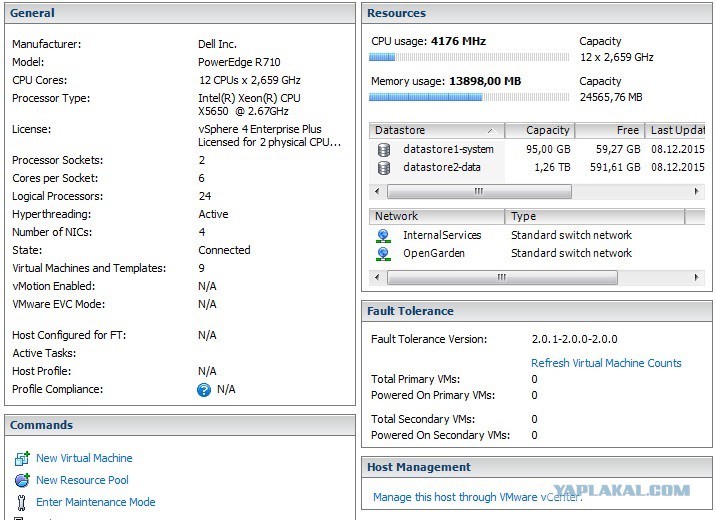The height and width of the screenshot is (520, 716).
Task: Click the 4176 MHz CPU usage value
Action: click(458, 41)
